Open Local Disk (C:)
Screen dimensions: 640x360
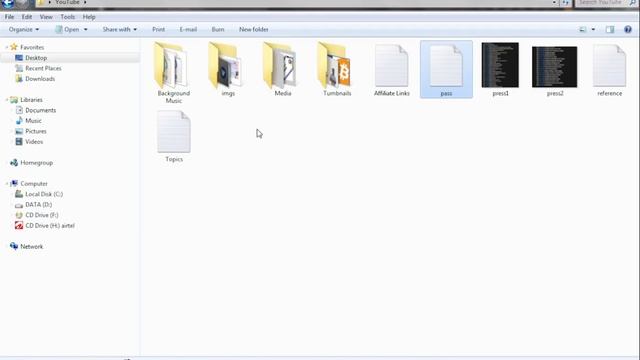pos(44,194)
